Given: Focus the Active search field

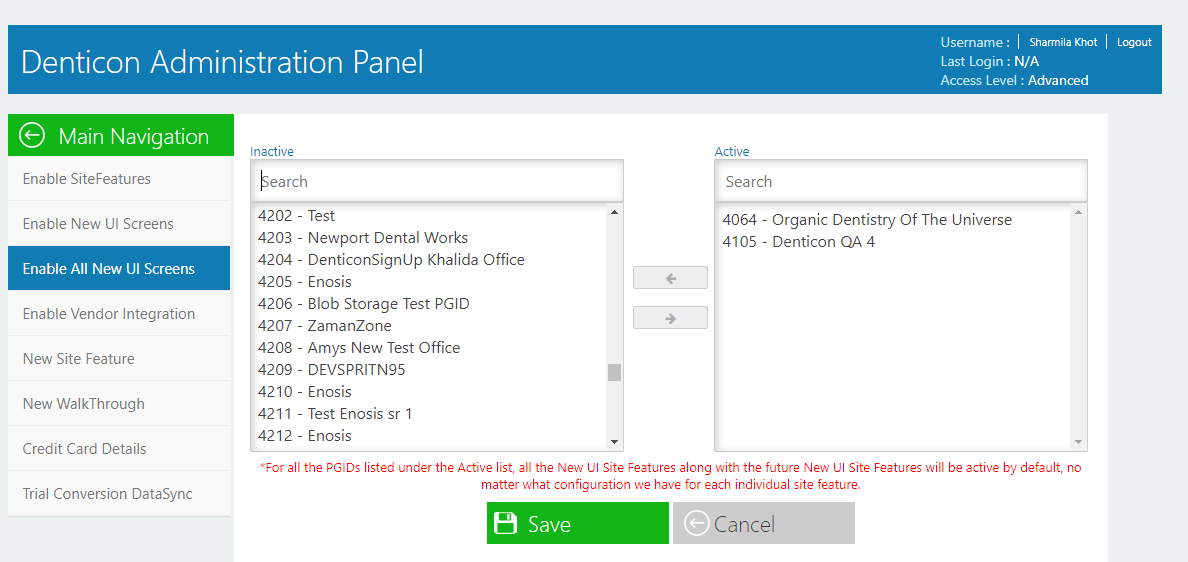Looking at the screenshot, I should (901, 181).
